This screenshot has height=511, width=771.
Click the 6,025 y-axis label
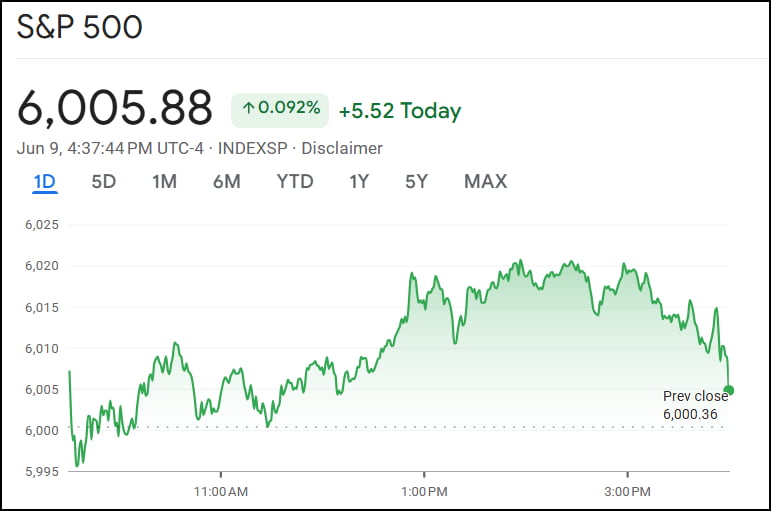(x=42, y=225)
